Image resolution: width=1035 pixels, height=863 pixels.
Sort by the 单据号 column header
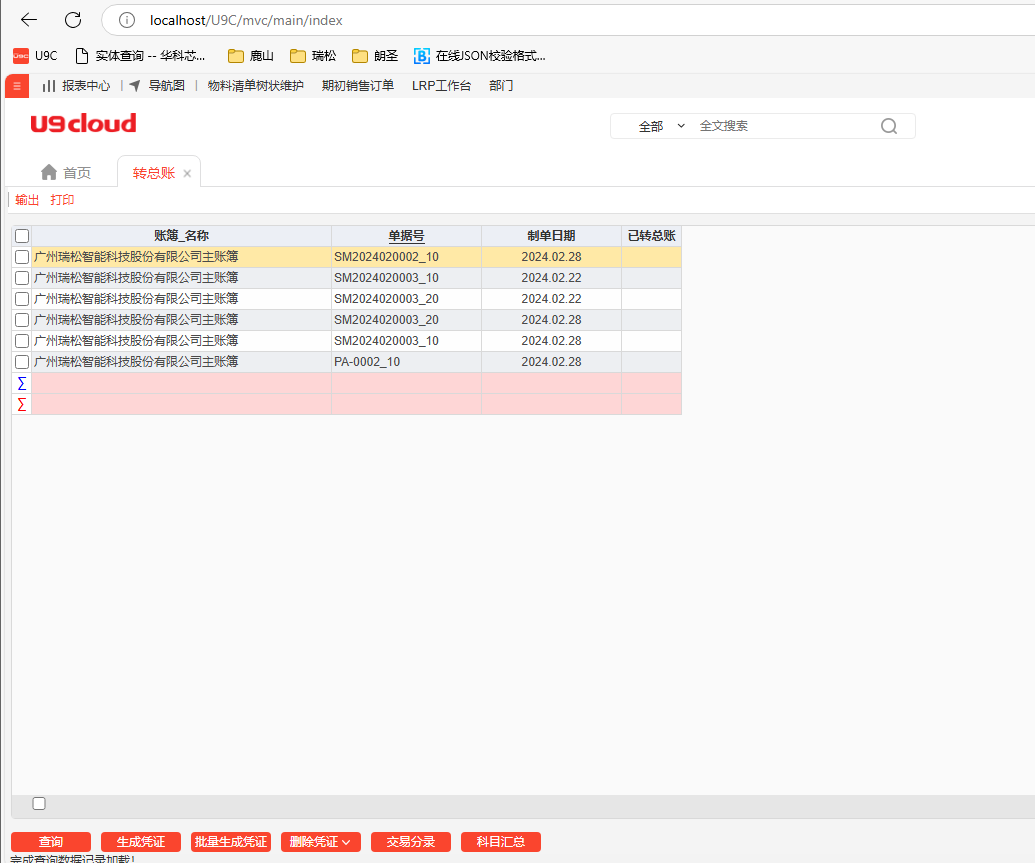(406, 236)
